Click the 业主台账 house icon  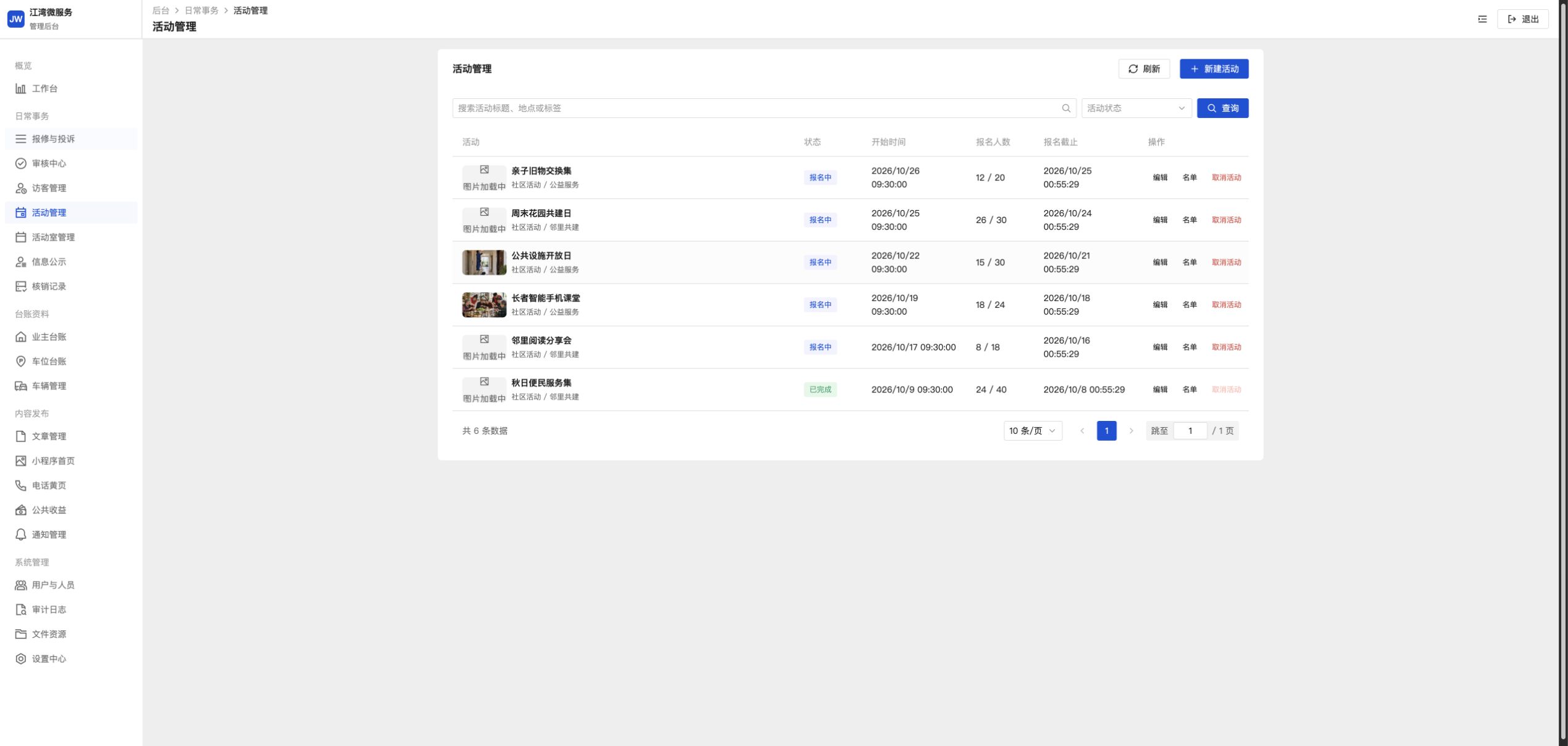[20, 337]
